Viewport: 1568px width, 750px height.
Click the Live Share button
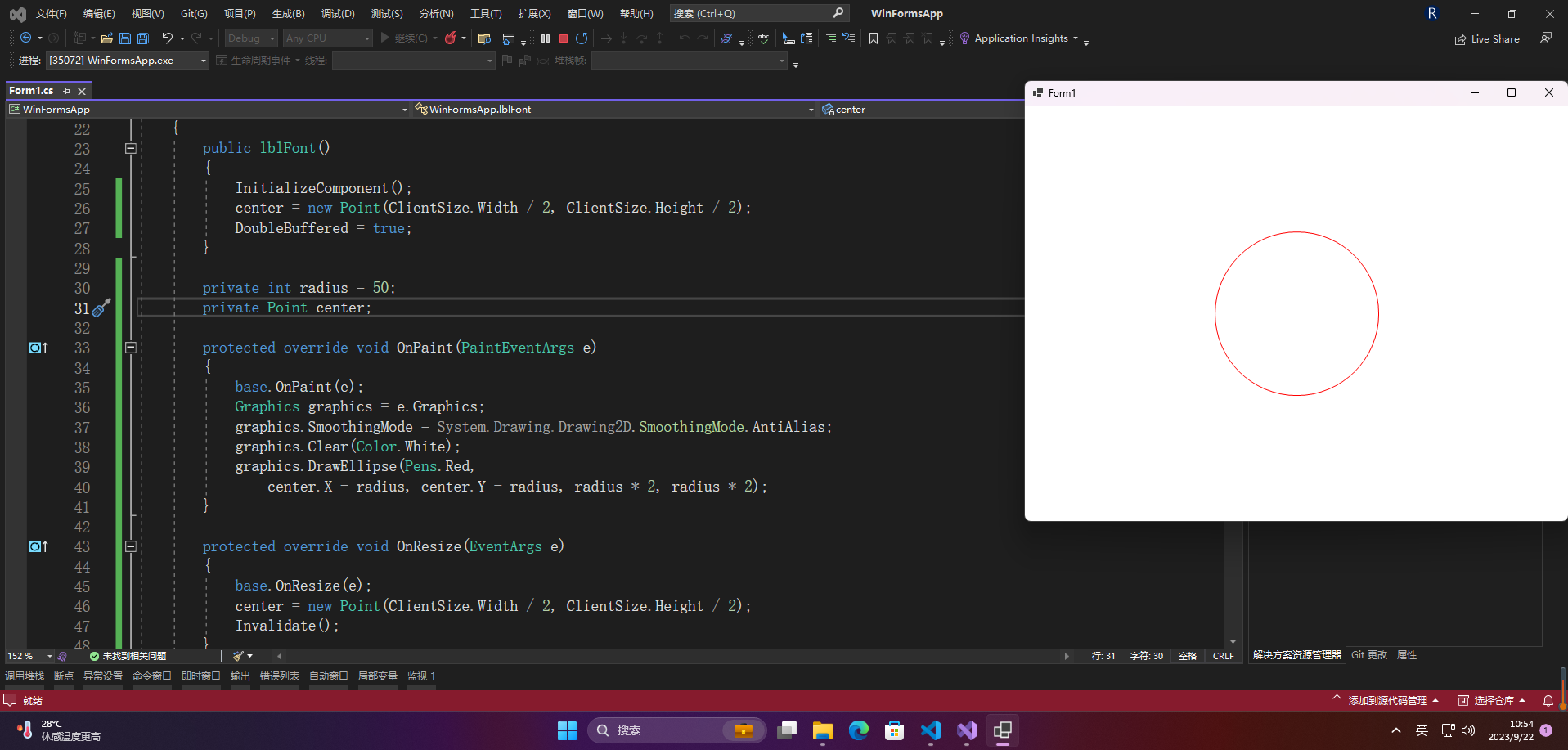coord(1487,38)
